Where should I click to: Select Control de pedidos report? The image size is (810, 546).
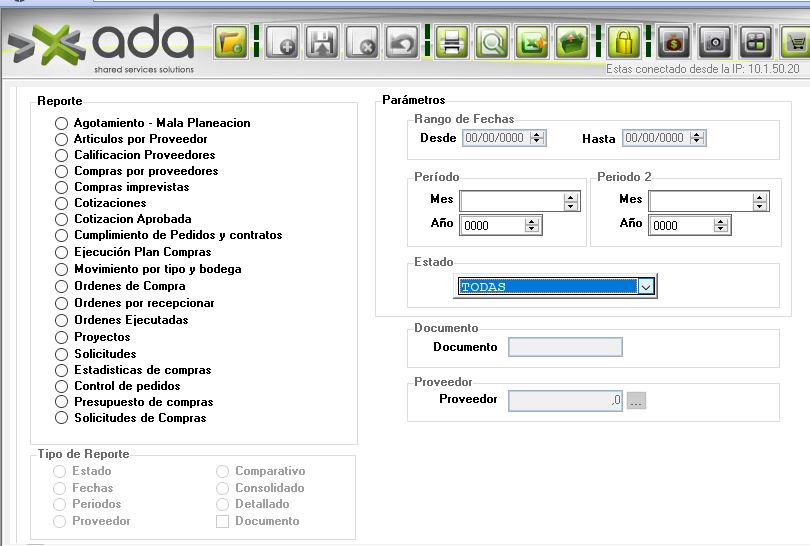tap(61, 386)
